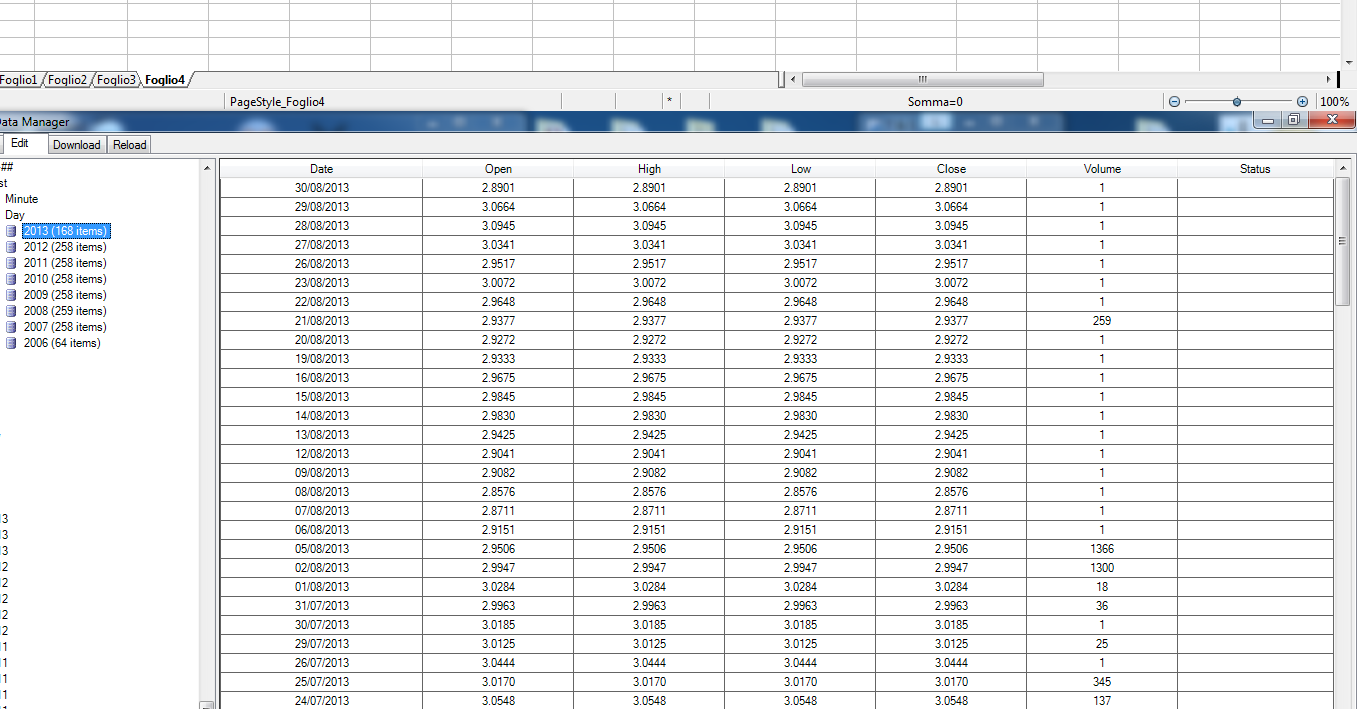Click the zoom slider handle in status bar
The width and height of the screenshot is (1357, 709).
[1237, 102]
